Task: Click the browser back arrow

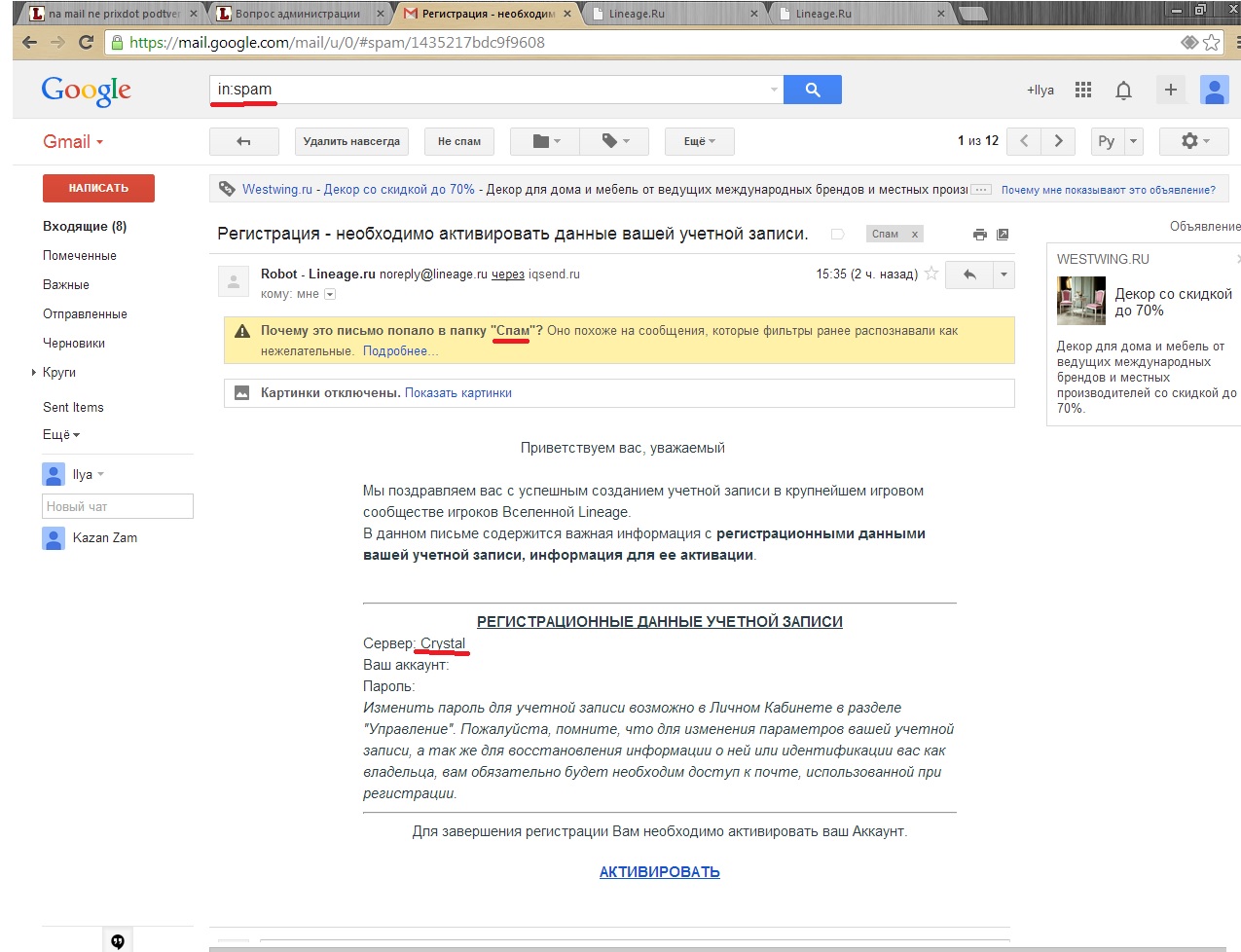Action: coord(30,43)
